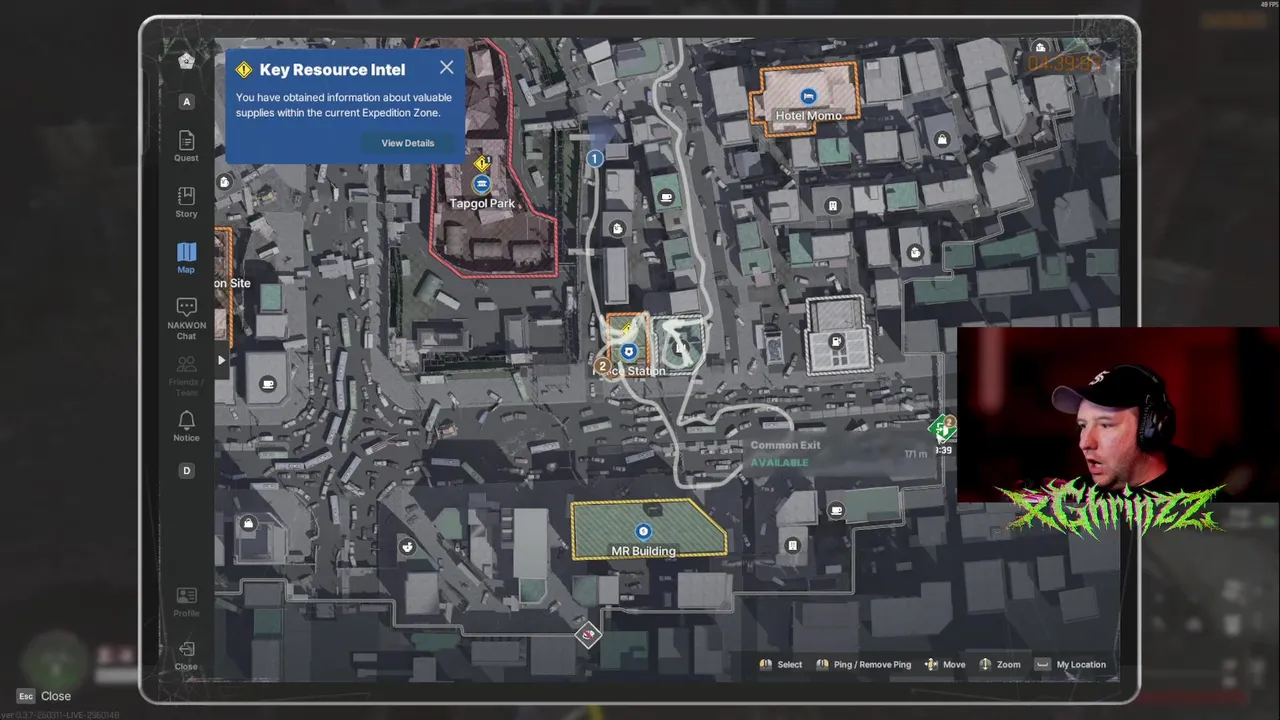The height and width of the screenshot is (720, 1280).
Task: Select the shop marker left of Tapgol Park
Action: coord(224,182)
